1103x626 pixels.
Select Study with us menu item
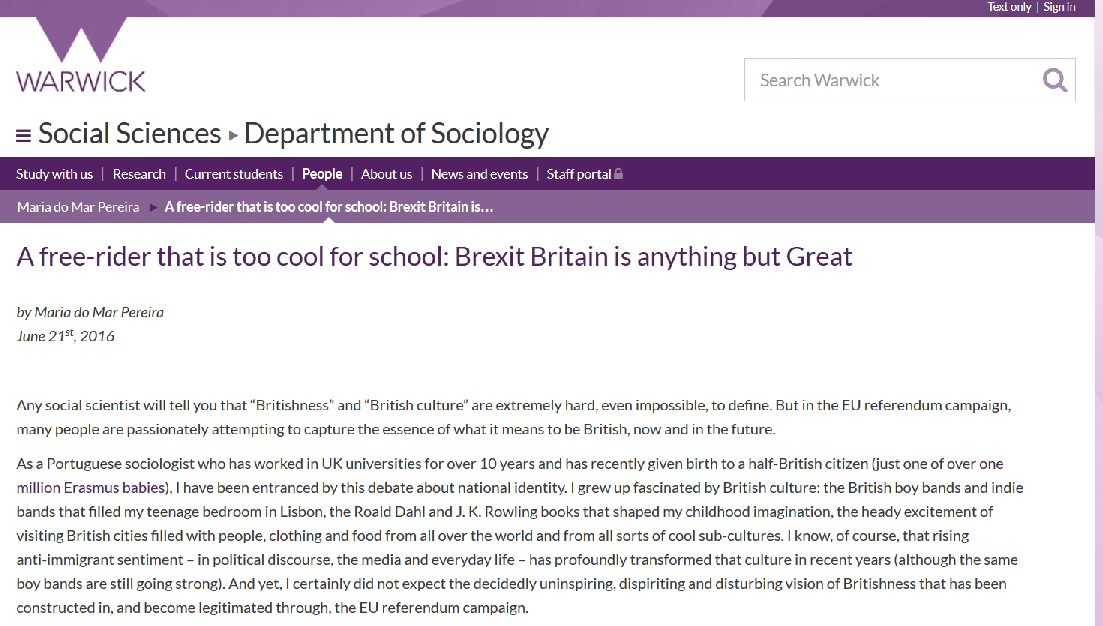coord(54,174)
